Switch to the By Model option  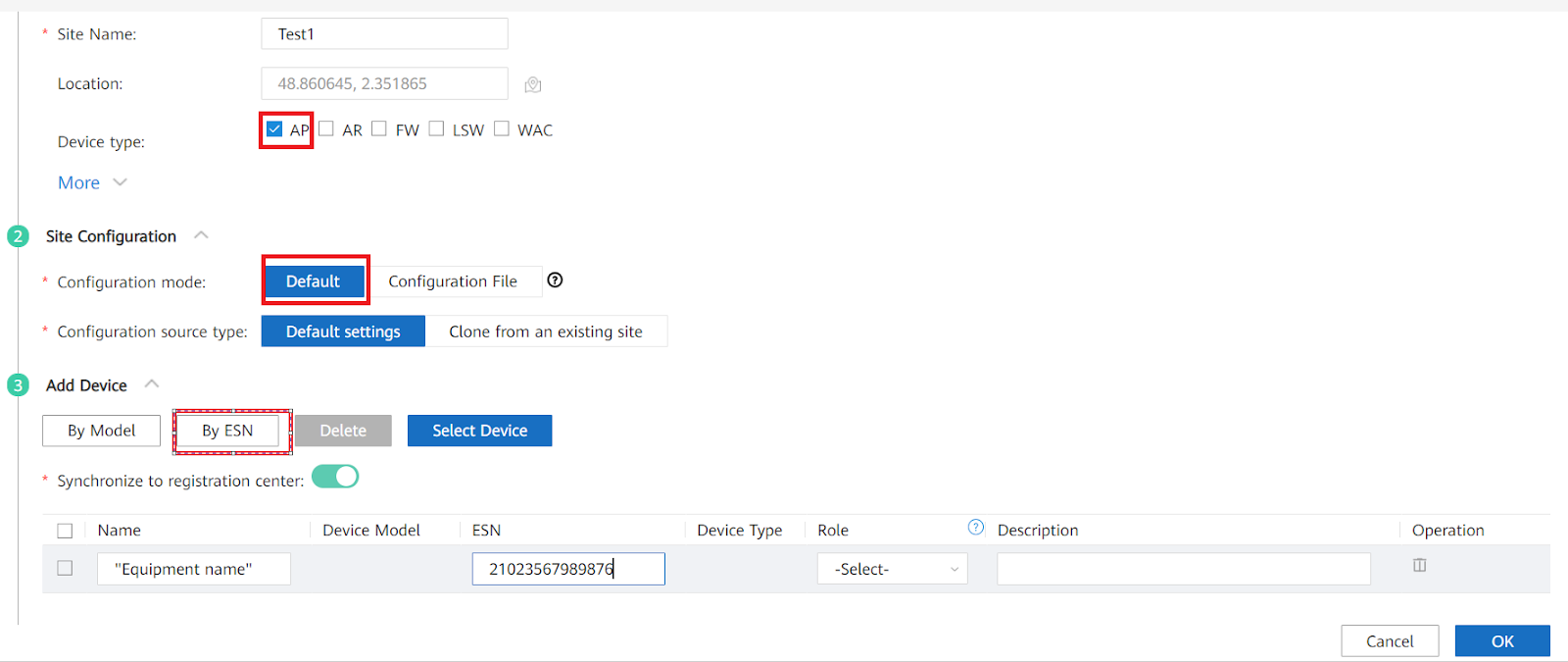click(101, 431)
